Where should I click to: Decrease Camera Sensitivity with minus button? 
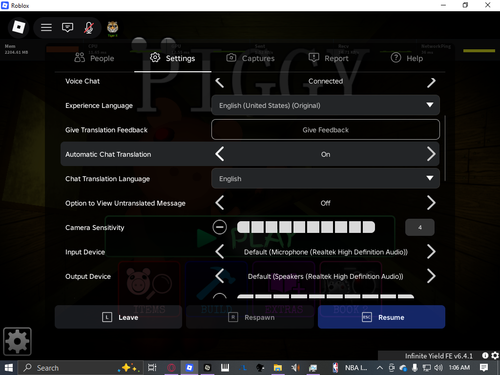point(220,227)
